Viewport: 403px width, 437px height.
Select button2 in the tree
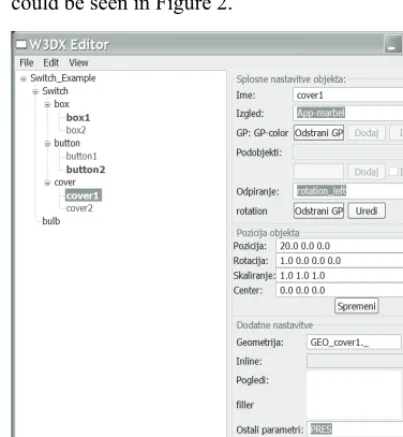[86, 169]
